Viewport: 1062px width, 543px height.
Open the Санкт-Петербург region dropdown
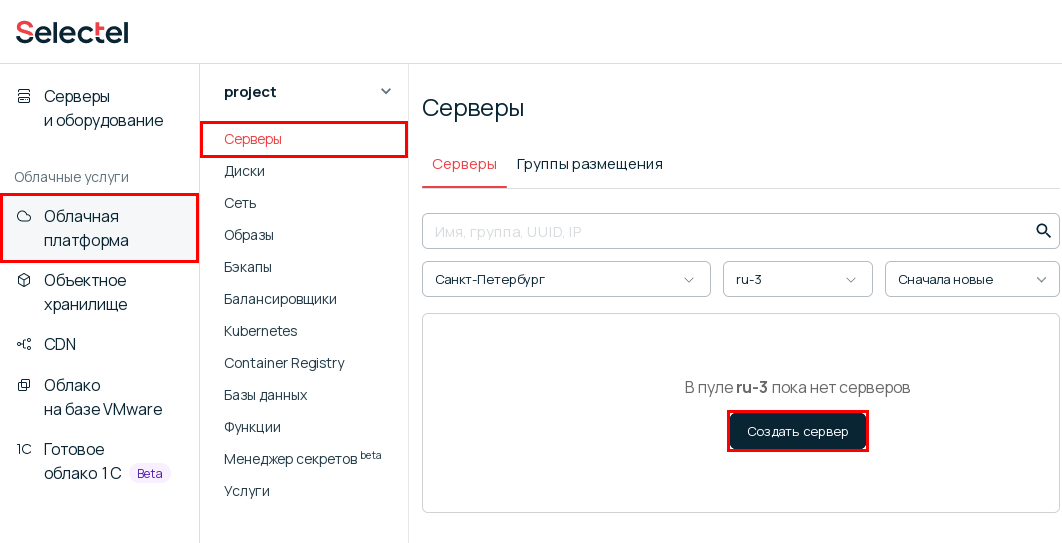coord(566,279)
